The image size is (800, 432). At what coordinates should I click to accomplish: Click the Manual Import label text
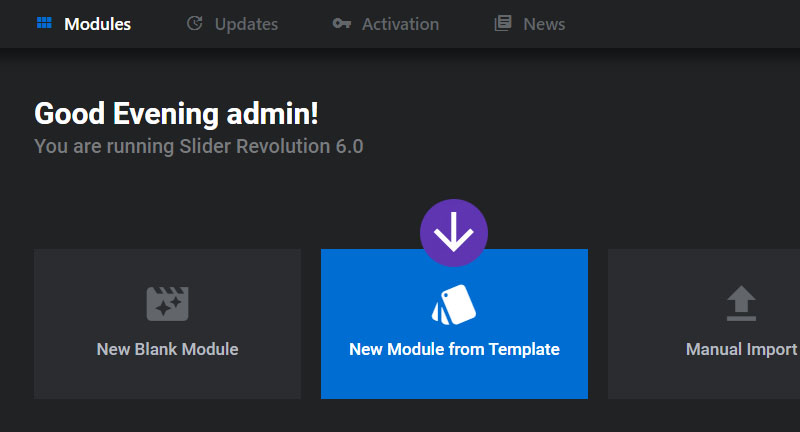click(741, 349)
